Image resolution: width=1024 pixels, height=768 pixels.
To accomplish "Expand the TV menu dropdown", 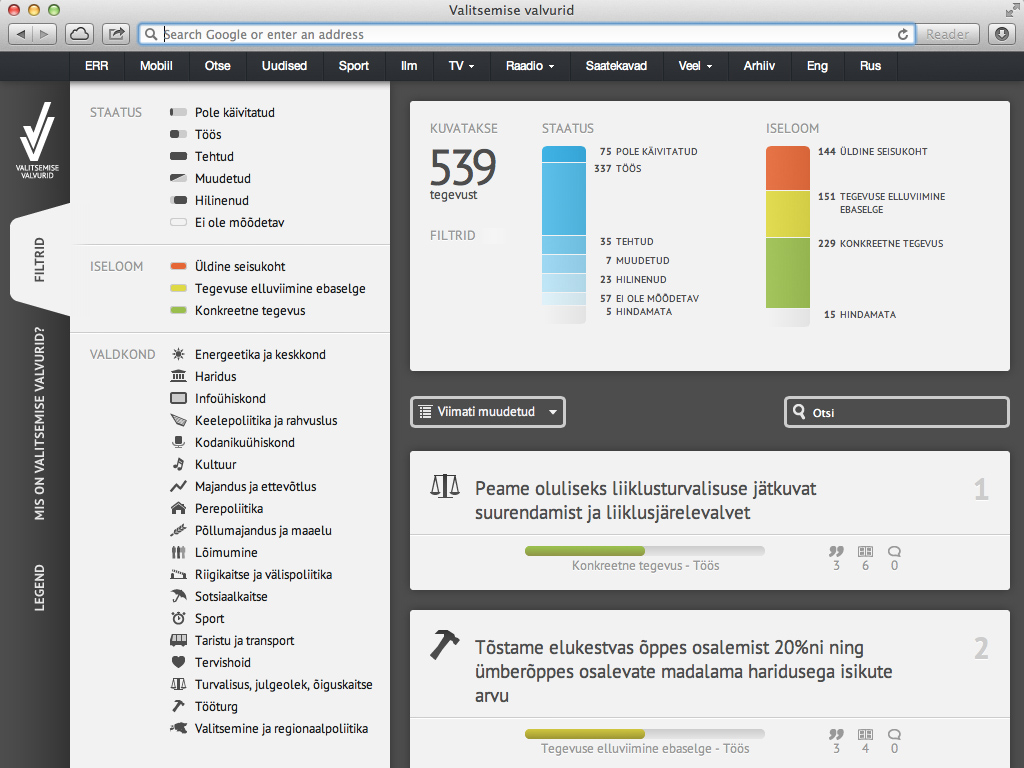I will pyautogui.click(x=461, y=66).
